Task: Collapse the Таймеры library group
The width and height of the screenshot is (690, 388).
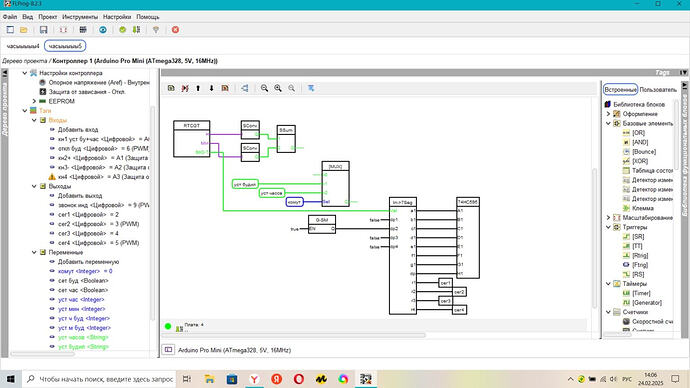Action: point(609,284)
